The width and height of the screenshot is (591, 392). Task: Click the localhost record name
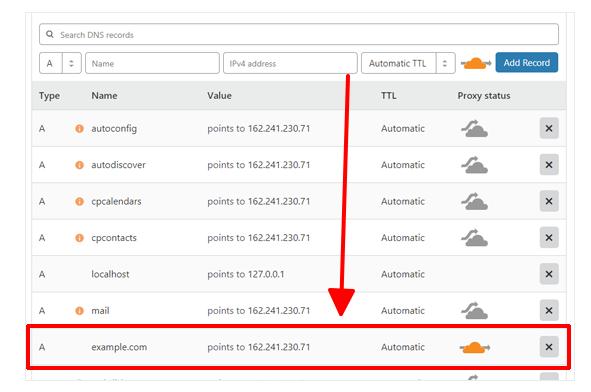(110, 274)
